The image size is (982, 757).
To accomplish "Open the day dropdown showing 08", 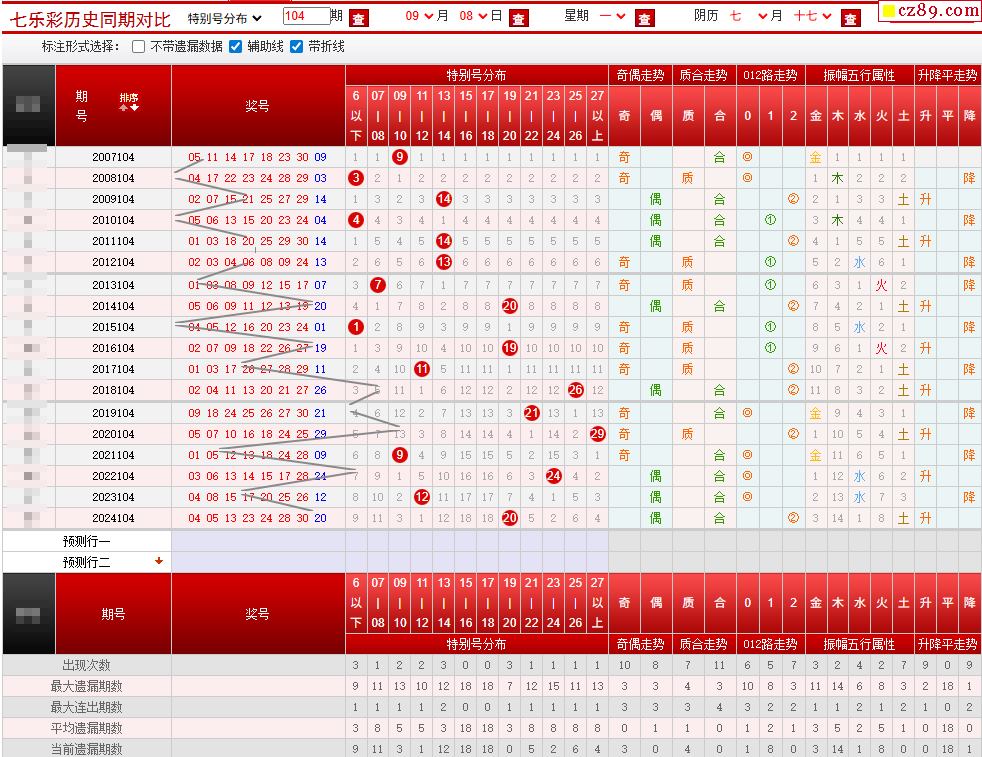I will pos(473,16).
